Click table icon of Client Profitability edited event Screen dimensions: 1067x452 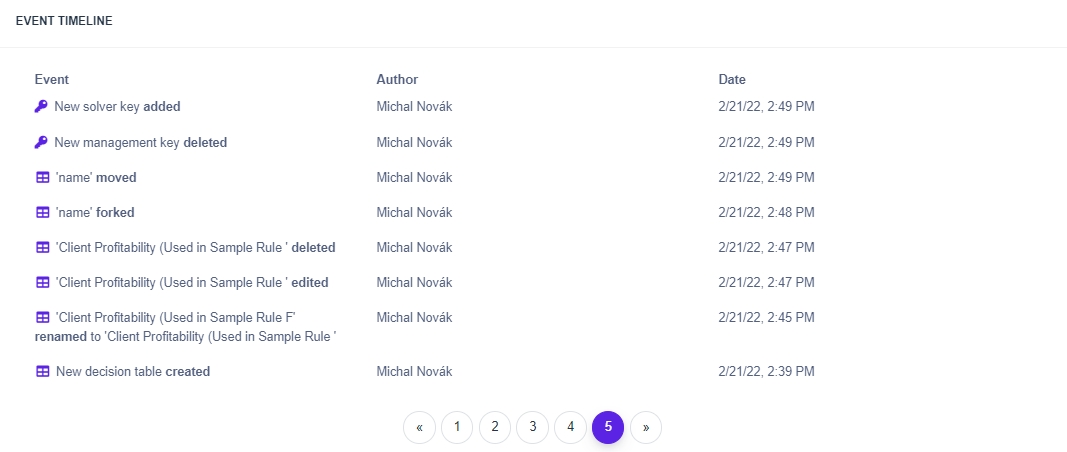point(42,283)
